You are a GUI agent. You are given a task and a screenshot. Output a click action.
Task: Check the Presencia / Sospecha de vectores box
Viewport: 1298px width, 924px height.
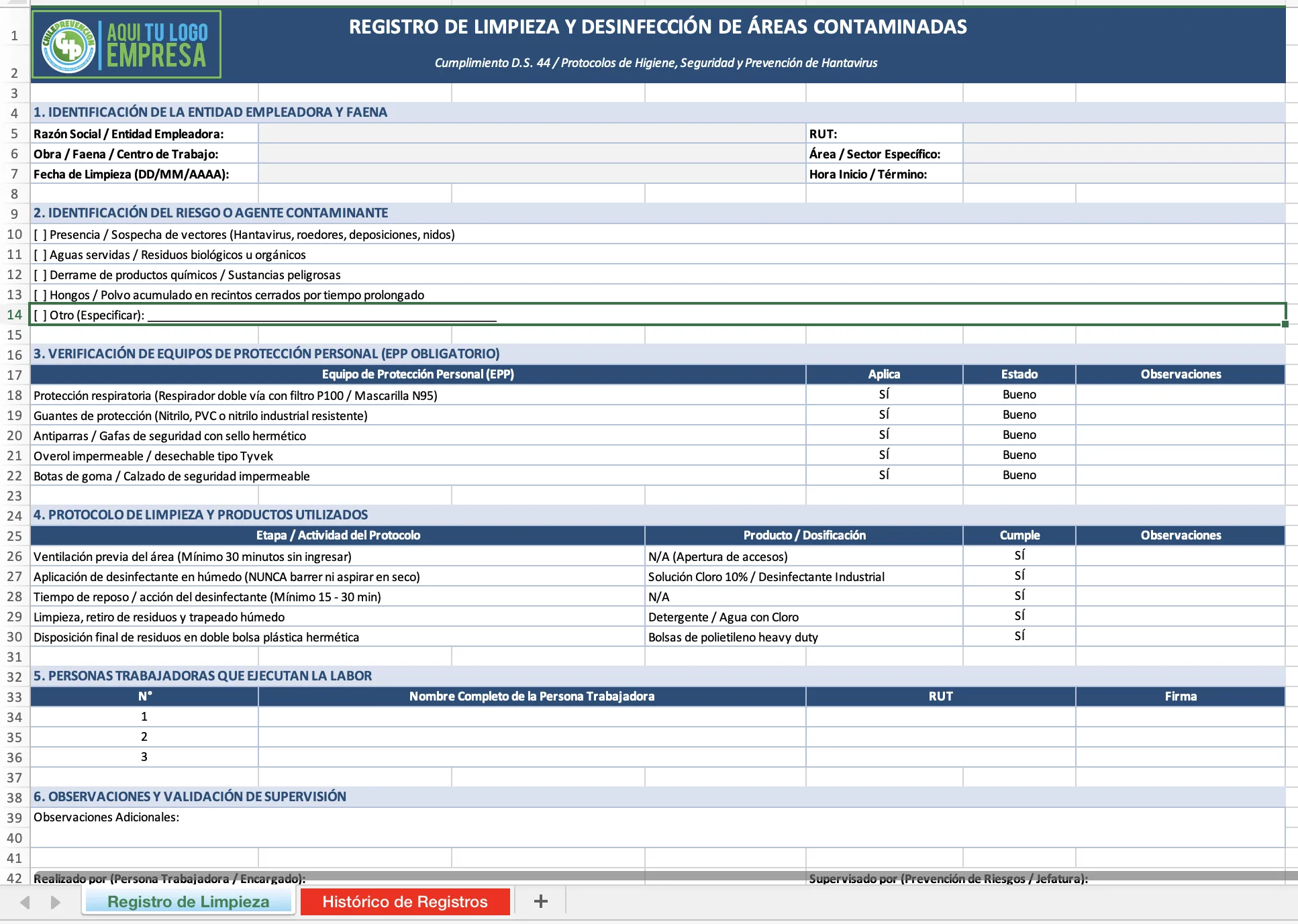pos(40,234)
